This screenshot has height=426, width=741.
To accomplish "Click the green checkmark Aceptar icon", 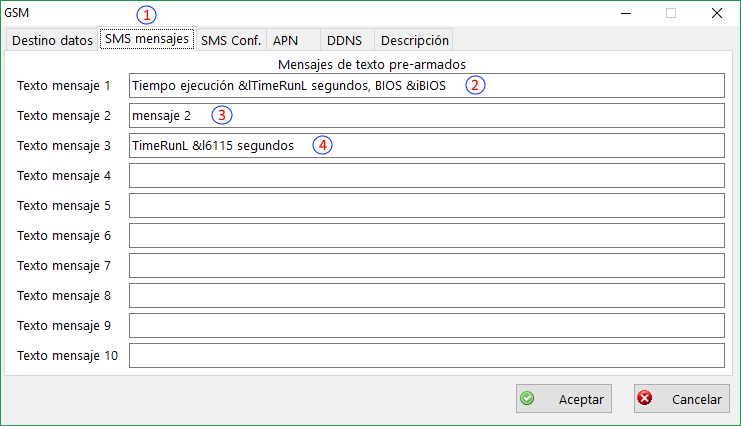I will [528, 398].
